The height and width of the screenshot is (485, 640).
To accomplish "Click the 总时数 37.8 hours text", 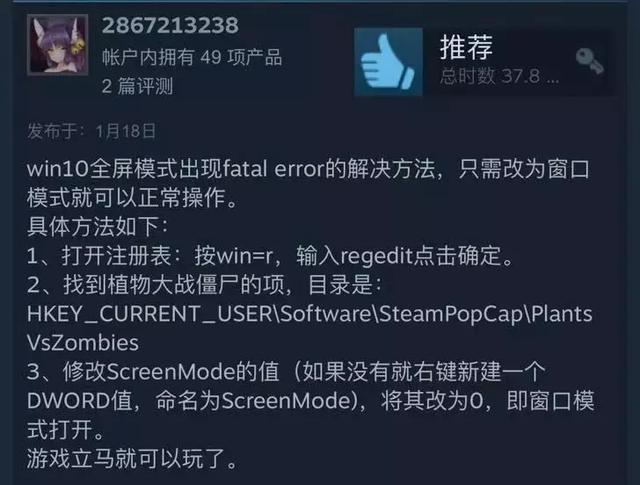I will pyautogui.click(x=499, y=76).
